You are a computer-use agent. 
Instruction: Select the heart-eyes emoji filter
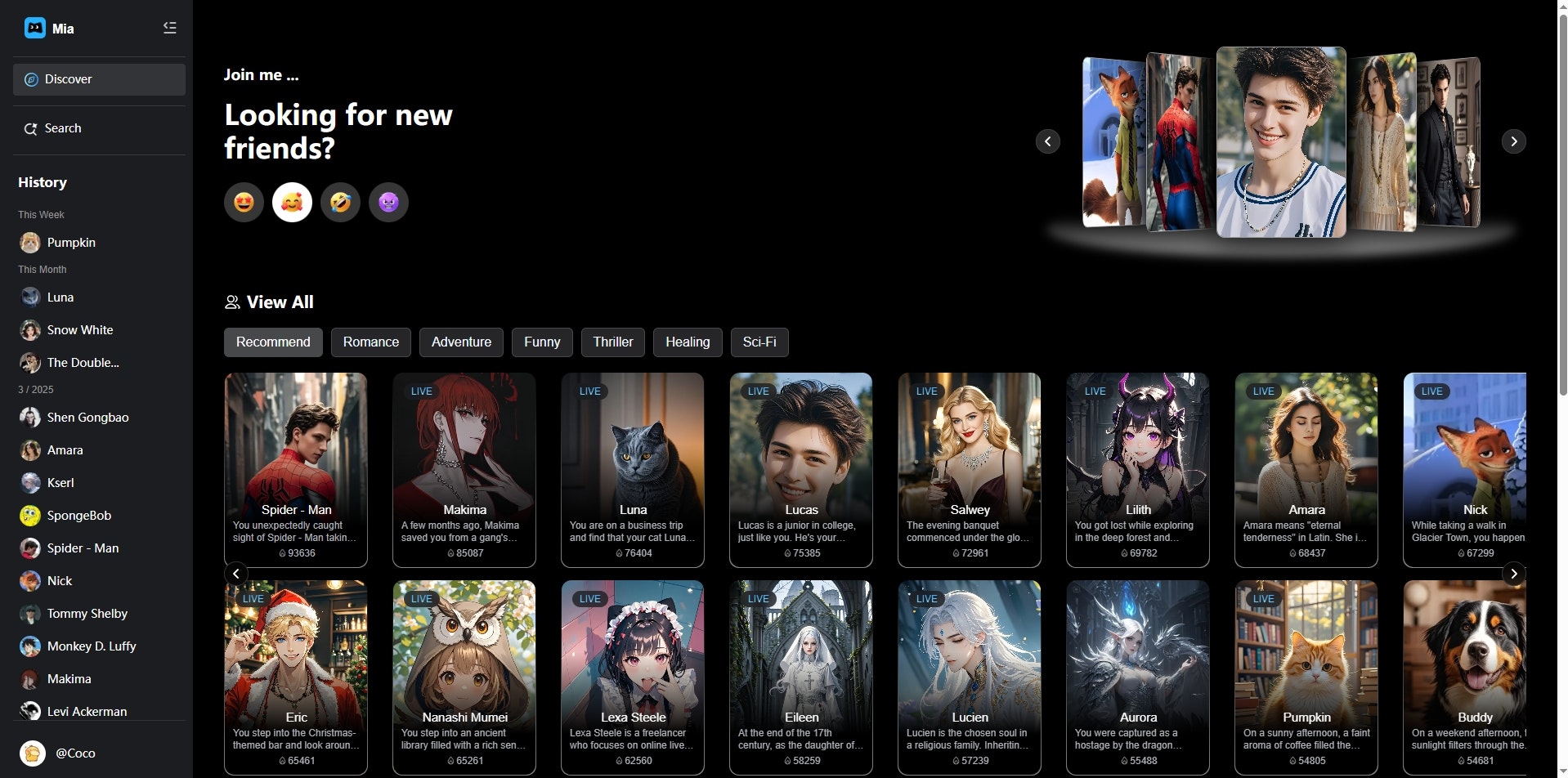click(x=244, y=202)
